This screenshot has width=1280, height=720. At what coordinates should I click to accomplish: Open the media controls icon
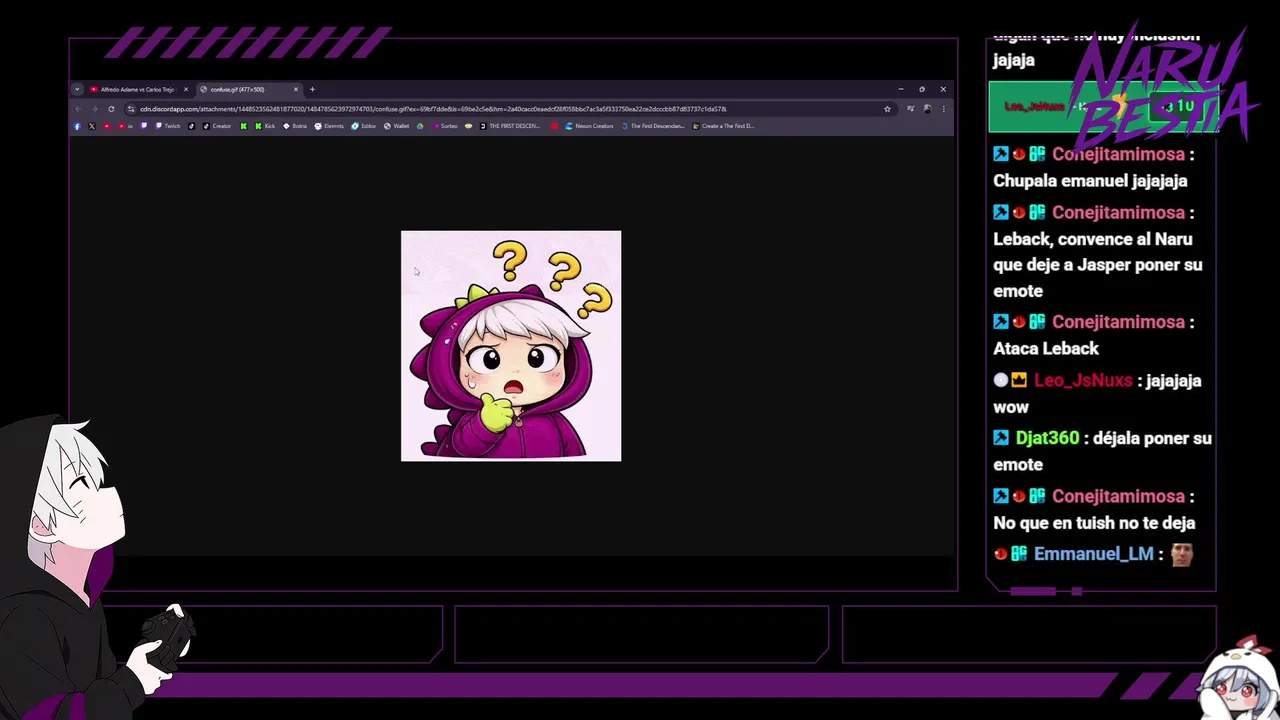(x=910, y=109)
